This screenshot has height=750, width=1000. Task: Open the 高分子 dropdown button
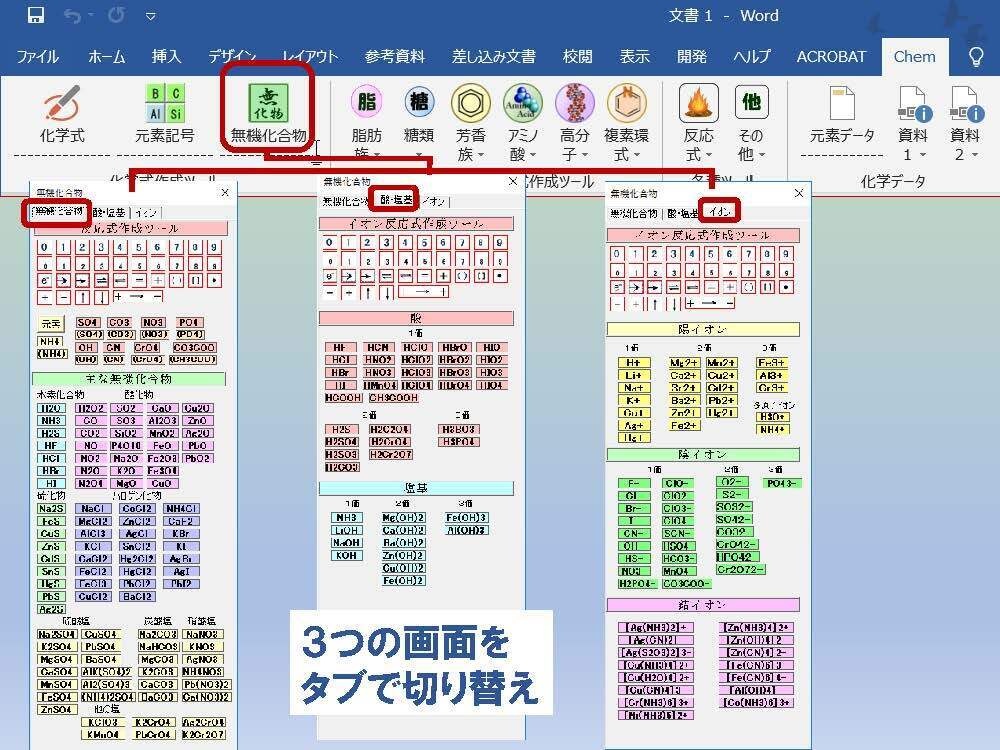click(x=575, y=122)
